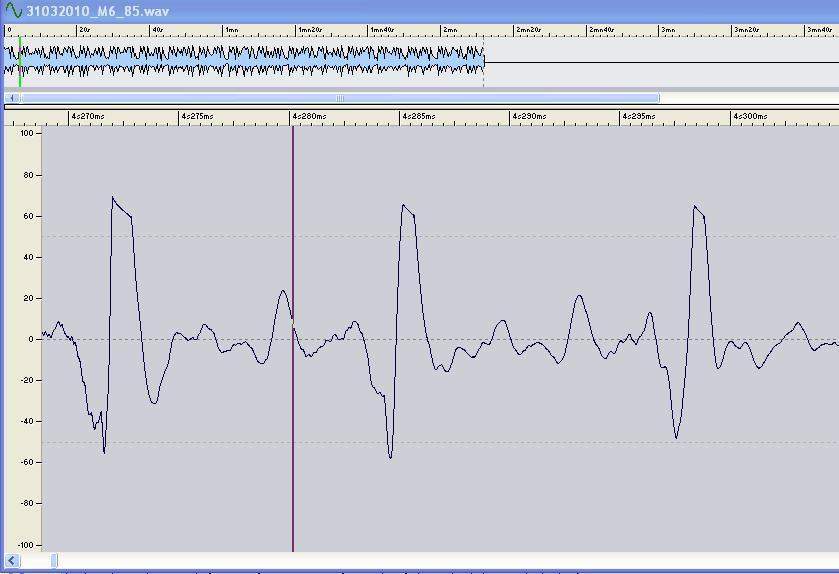839x574 pixels.
Task: Click the 1mn mark on overview ruler
Action: coord(230,30)
